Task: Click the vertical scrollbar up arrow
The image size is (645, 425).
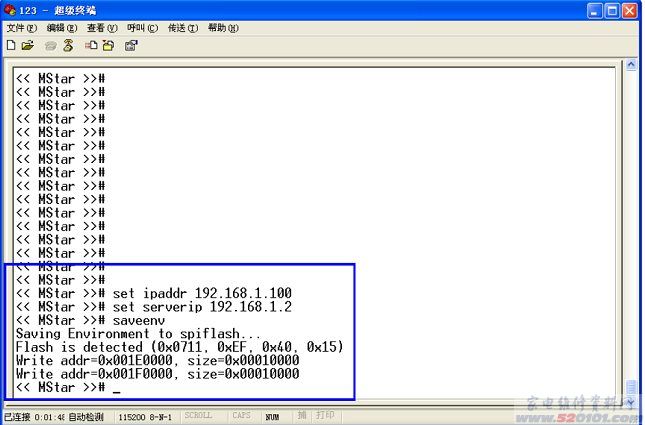Action: [630, 67]
